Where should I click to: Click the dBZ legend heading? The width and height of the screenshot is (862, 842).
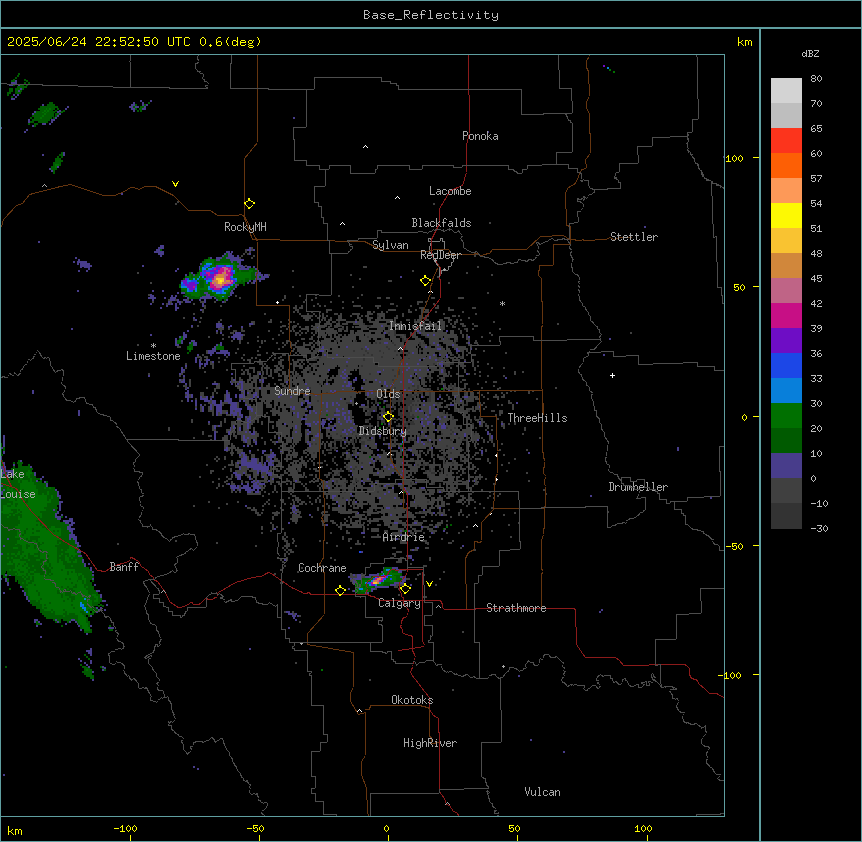[810, 54]
